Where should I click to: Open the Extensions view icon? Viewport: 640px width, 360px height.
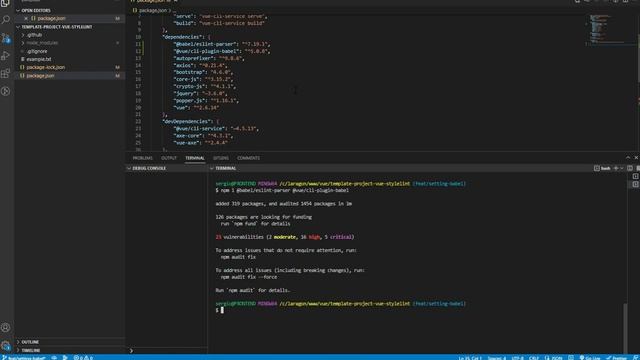tap(6, 73)
